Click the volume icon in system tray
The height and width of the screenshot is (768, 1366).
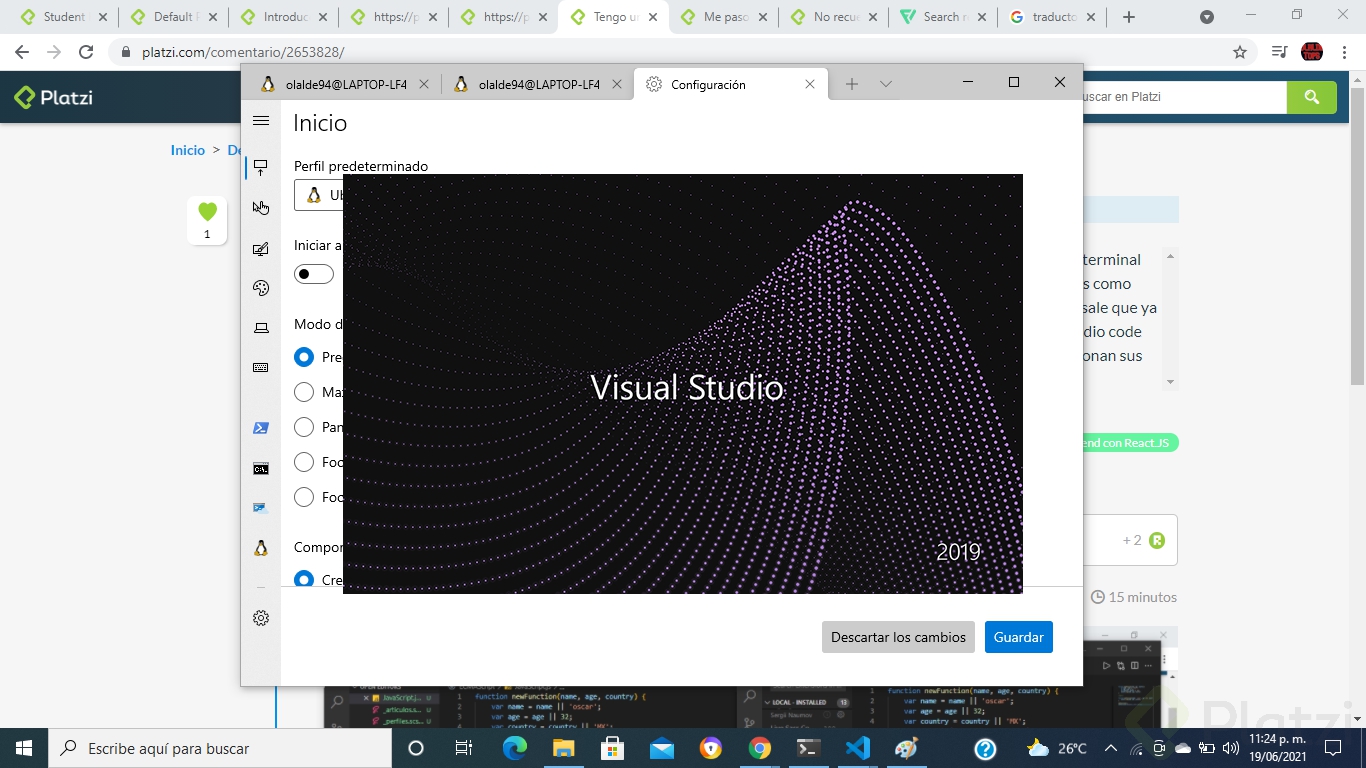(x=1230, y=748)
